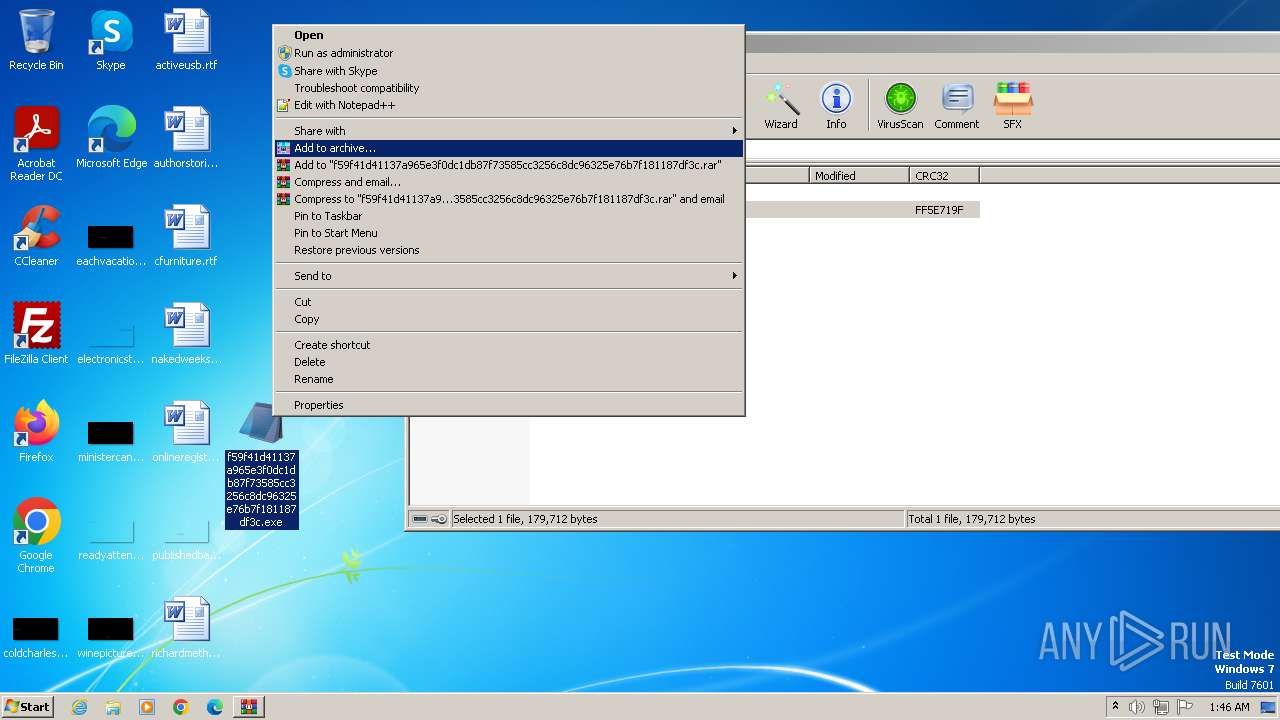Click status bar total file text

(972, 519)
